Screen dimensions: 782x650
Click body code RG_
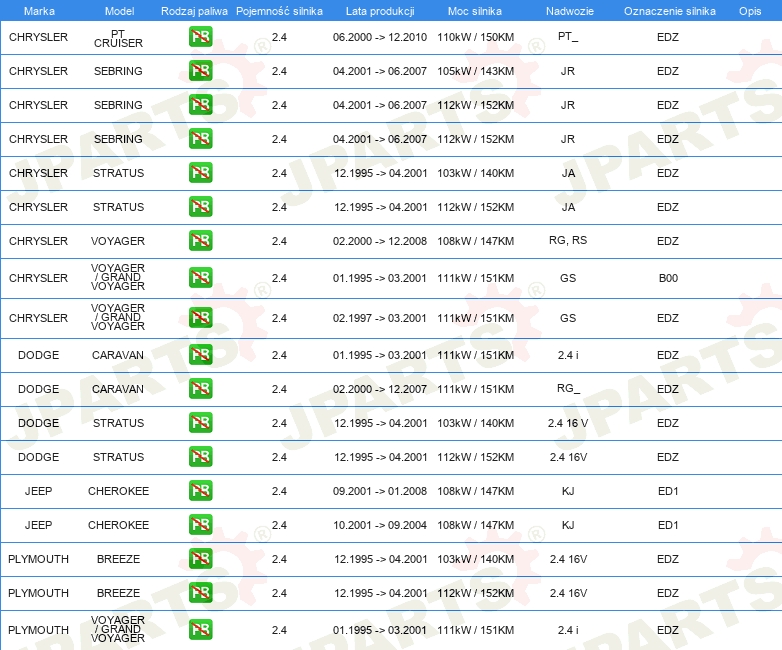tap(568, 388)
